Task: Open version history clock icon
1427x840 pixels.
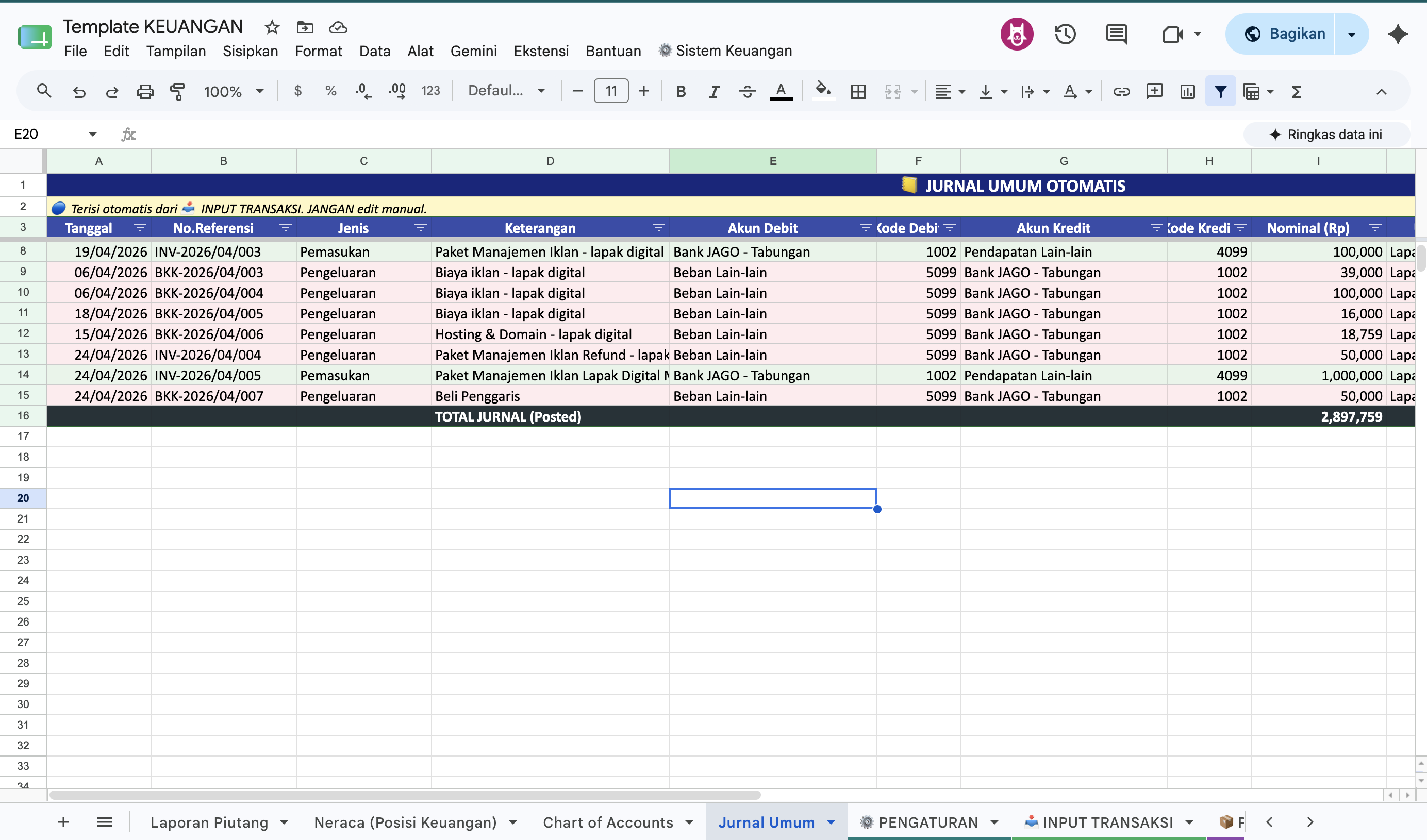Action: tap(1065, 34)
